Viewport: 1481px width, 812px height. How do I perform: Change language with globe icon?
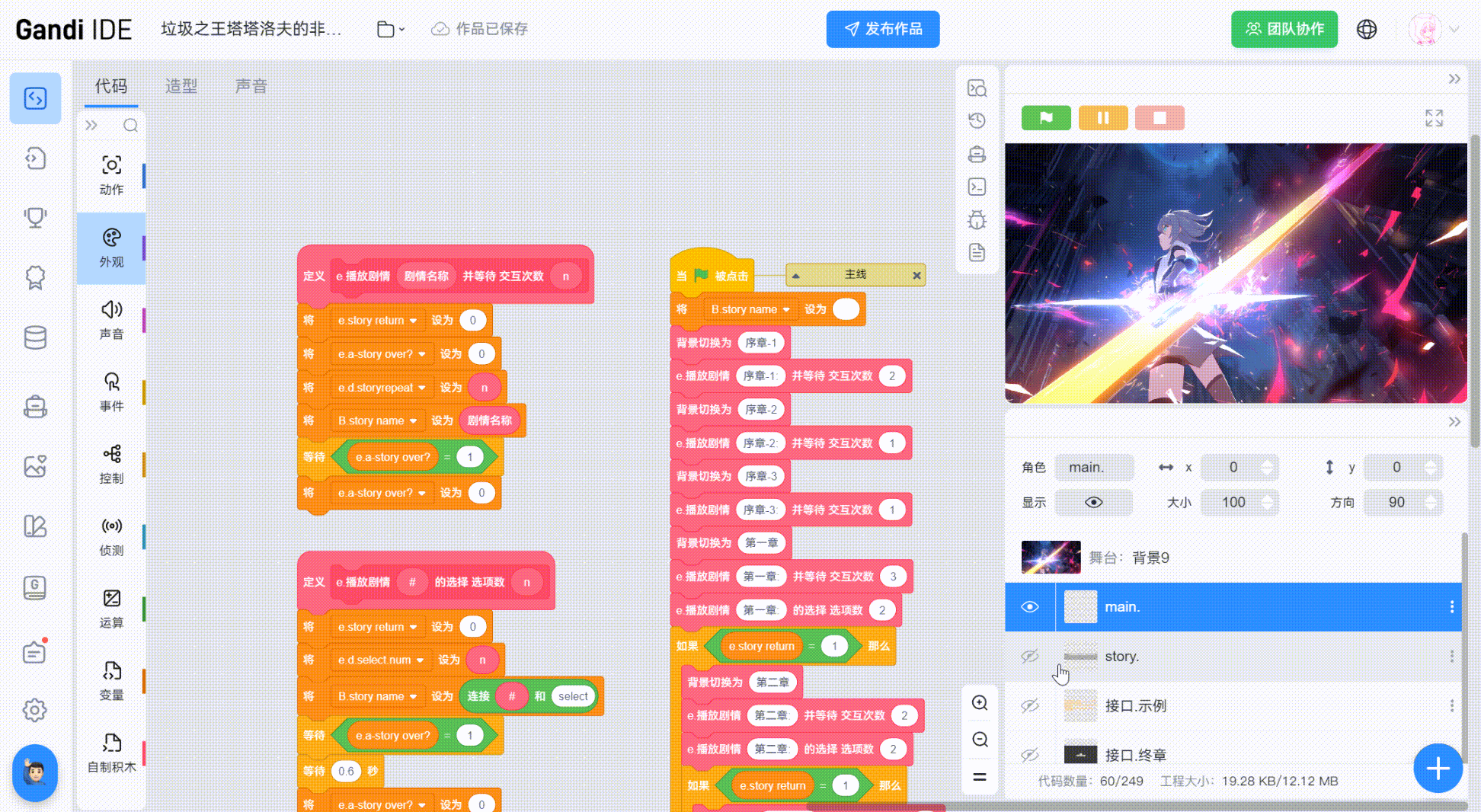pos(1367,29)
